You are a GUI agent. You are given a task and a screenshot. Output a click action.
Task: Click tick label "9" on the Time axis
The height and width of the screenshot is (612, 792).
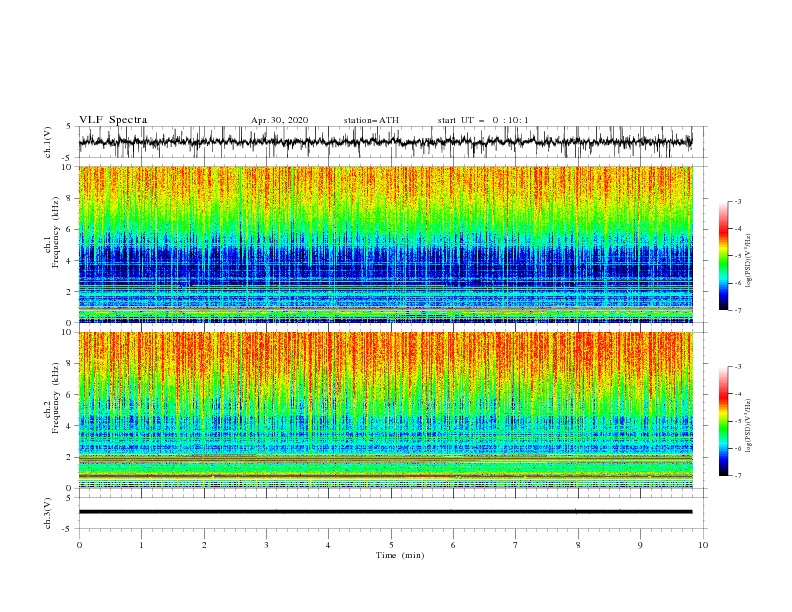[x=640, y=545]
